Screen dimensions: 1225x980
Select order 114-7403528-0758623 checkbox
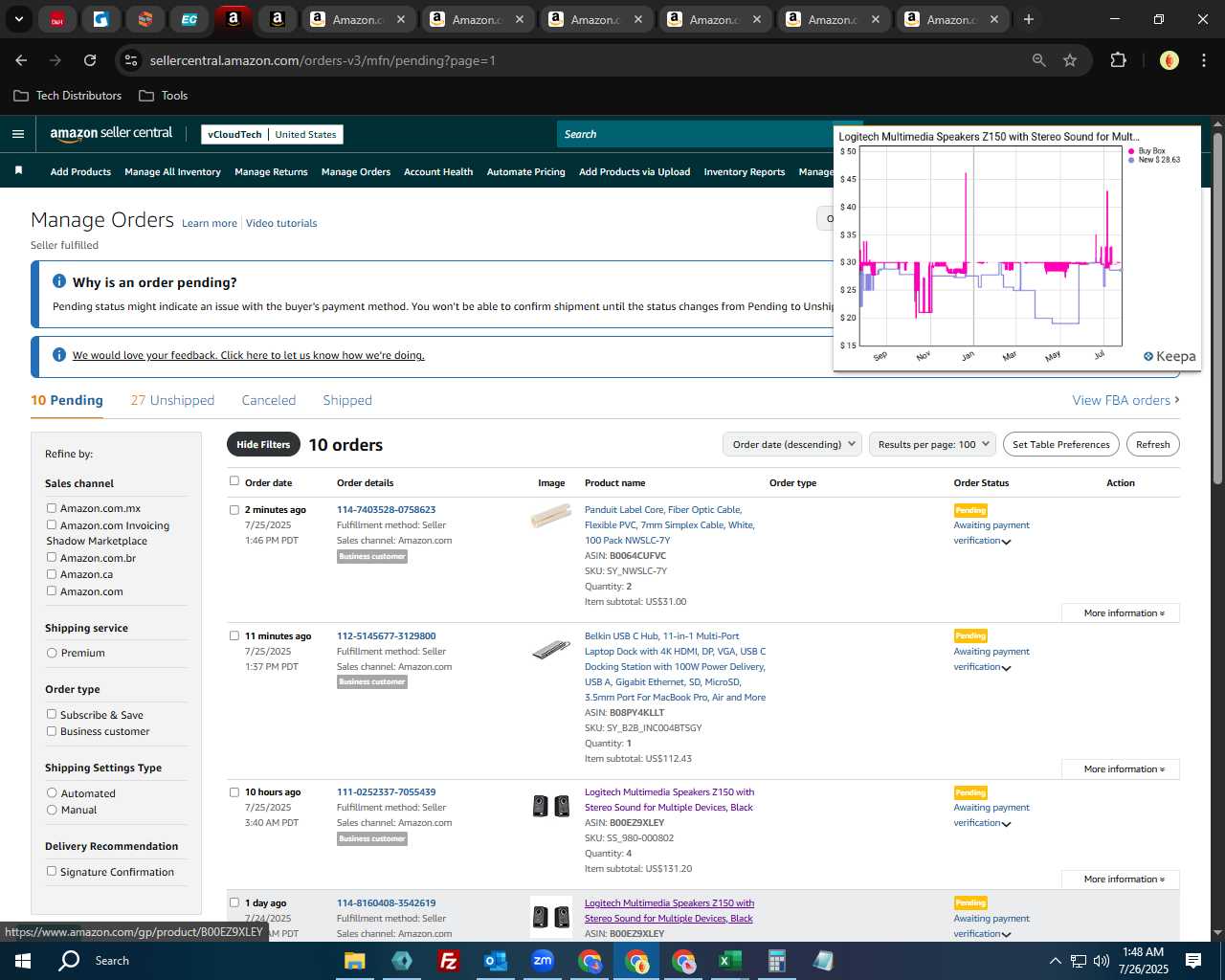(x=234, y=509)
